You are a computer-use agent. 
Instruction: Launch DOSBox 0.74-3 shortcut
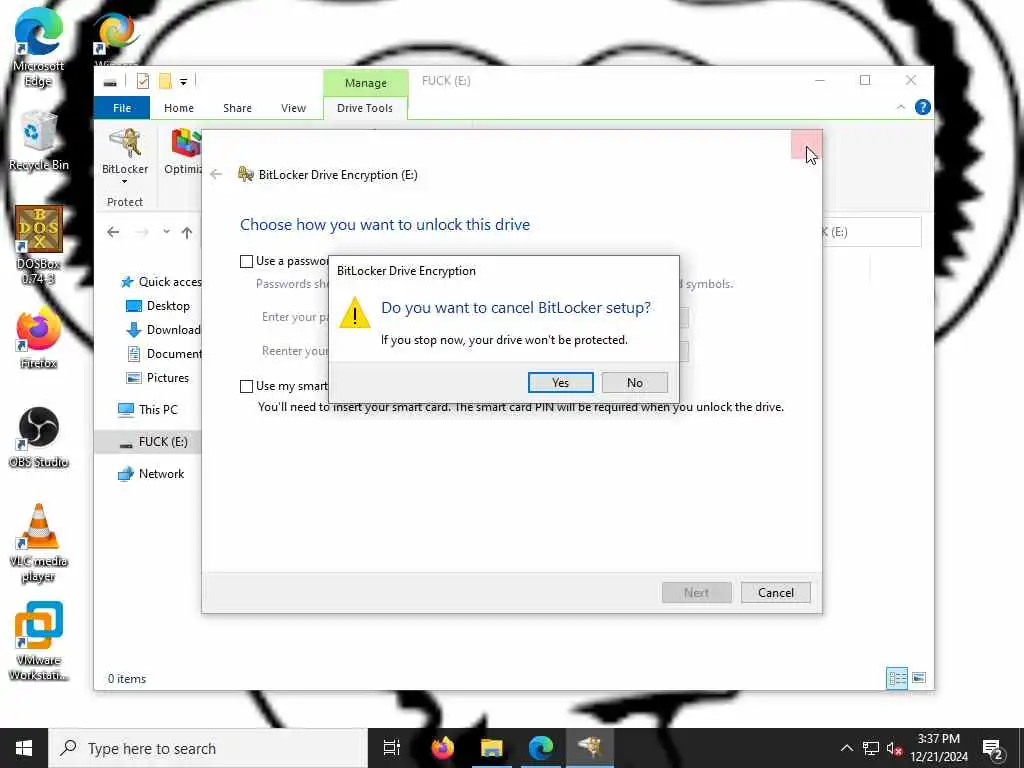coord(39,246)
